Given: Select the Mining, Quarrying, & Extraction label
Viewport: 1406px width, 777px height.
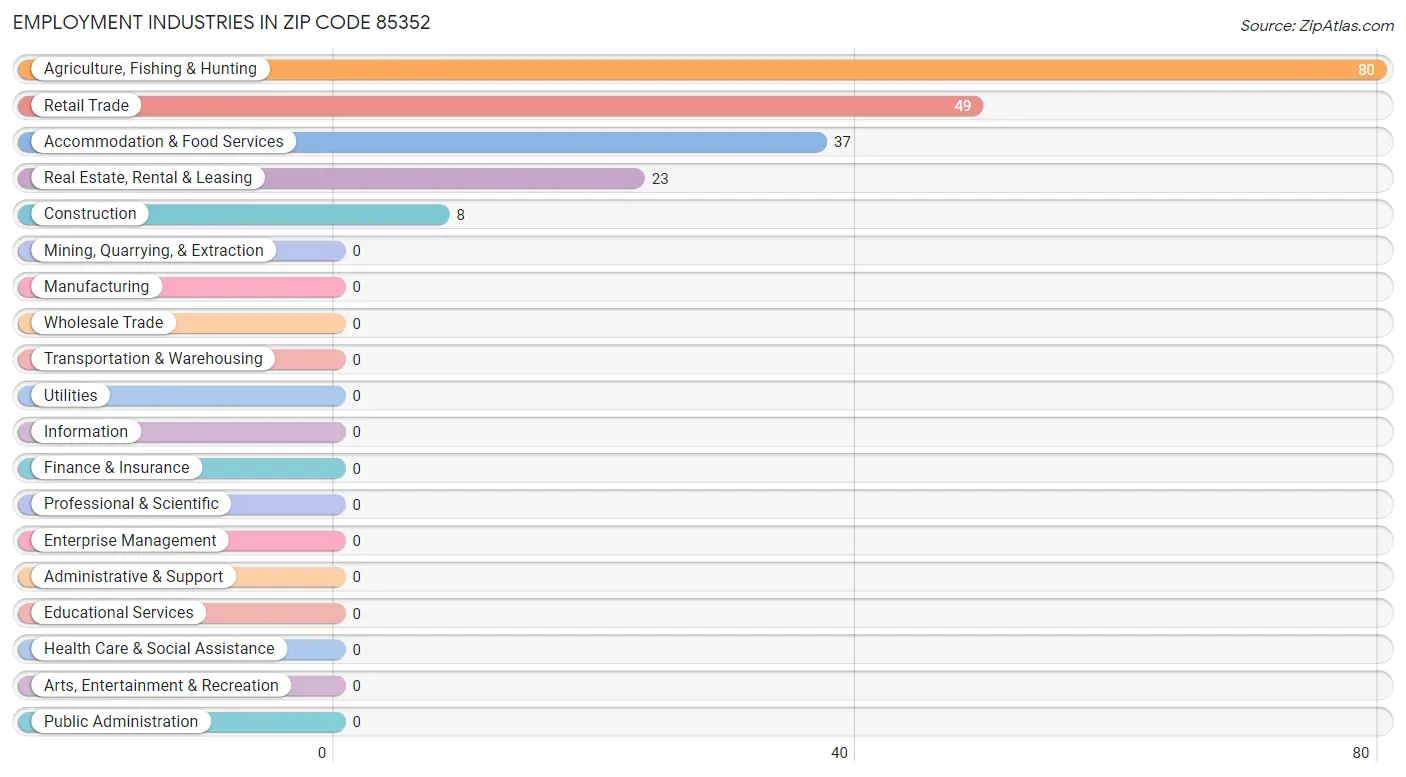Looking at the screenshot, I should point(154,251).
